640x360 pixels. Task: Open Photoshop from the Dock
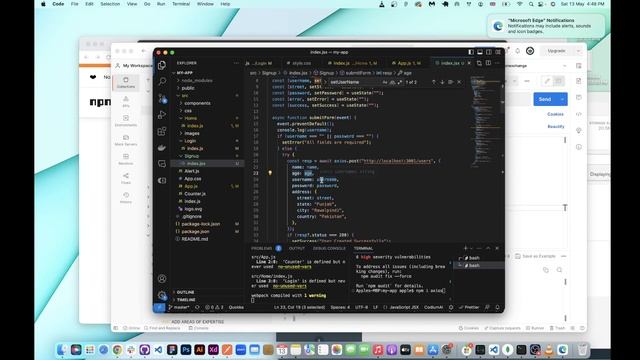186,349
